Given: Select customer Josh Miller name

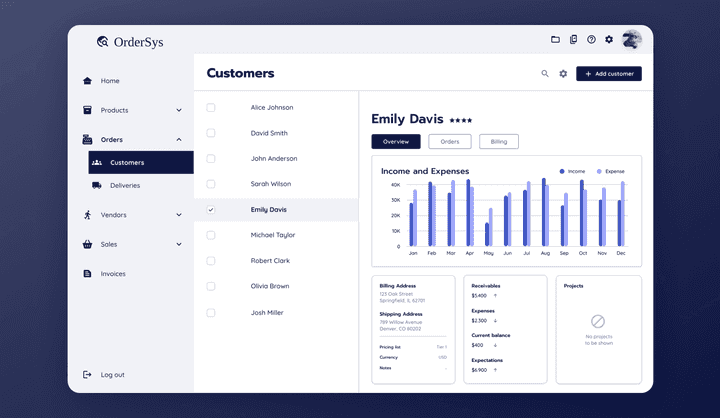Looking at the screenshot, I should [267, 313].
